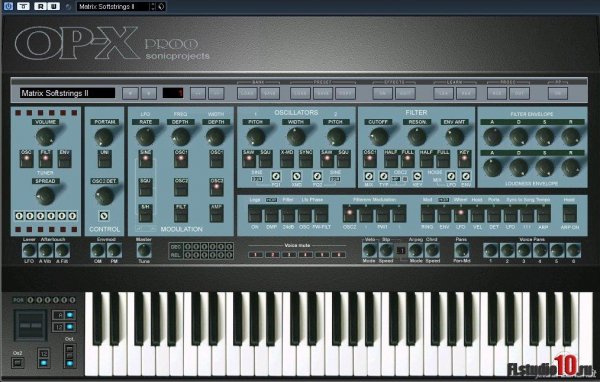
Task: Click the SPREAD knob
Action: 45,196
